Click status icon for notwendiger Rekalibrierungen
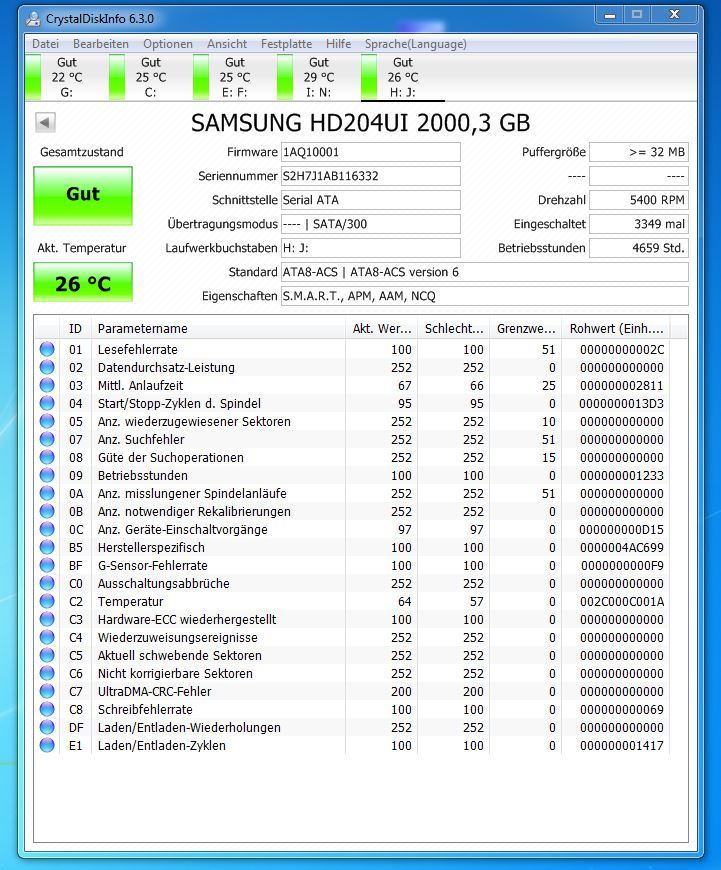 click(47, 511)
